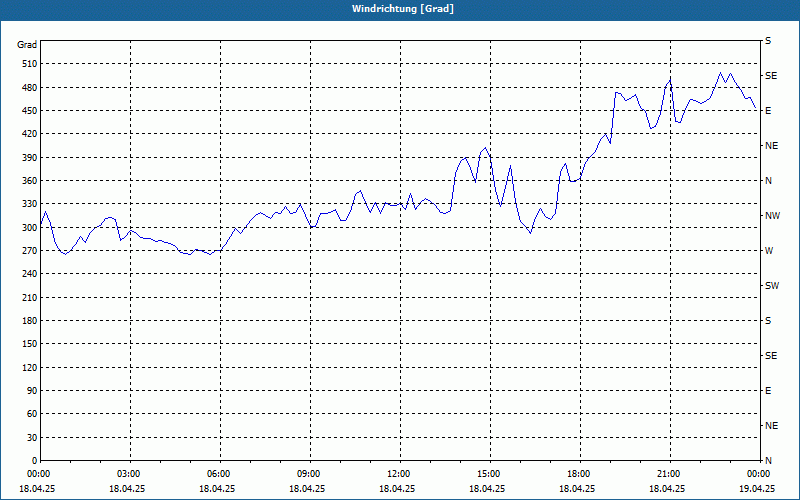Image resolution: width=800 pixels, height=500 pixels.
Task: Click the 150 degree axis label
Action: pos(30,344)
